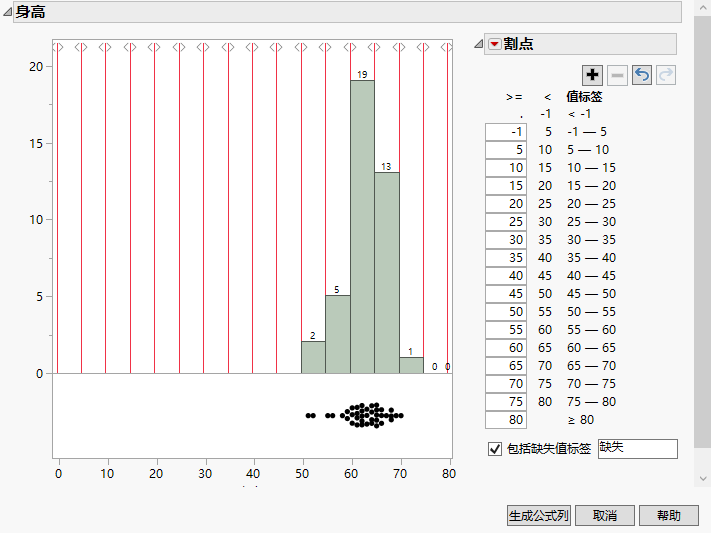Viewport: 711px width, 533px height.
Task: Select the >= field in row 65 — 70
Action: pos(506,366)
